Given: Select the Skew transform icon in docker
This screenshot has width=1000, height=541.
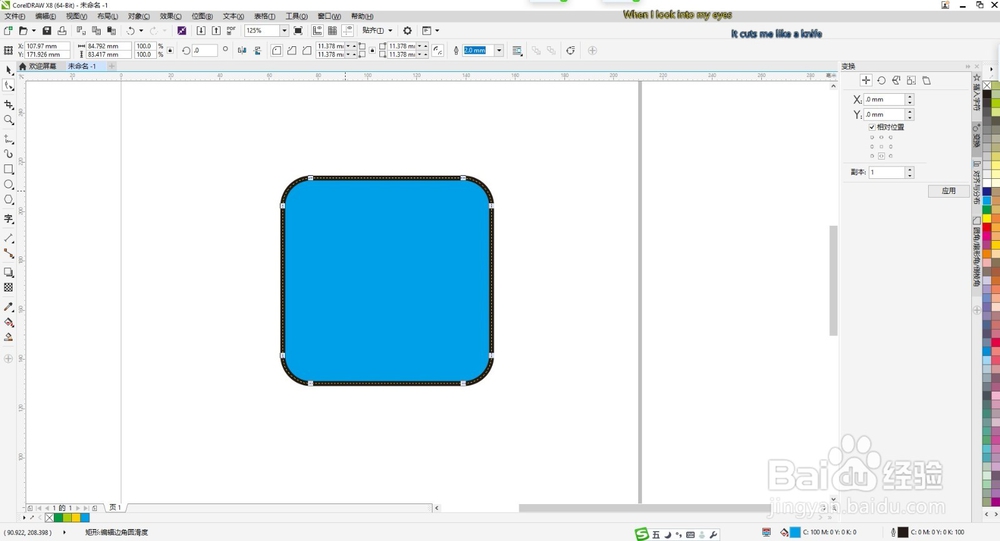Looking at the screenshot, I should [x=927, y=80].
